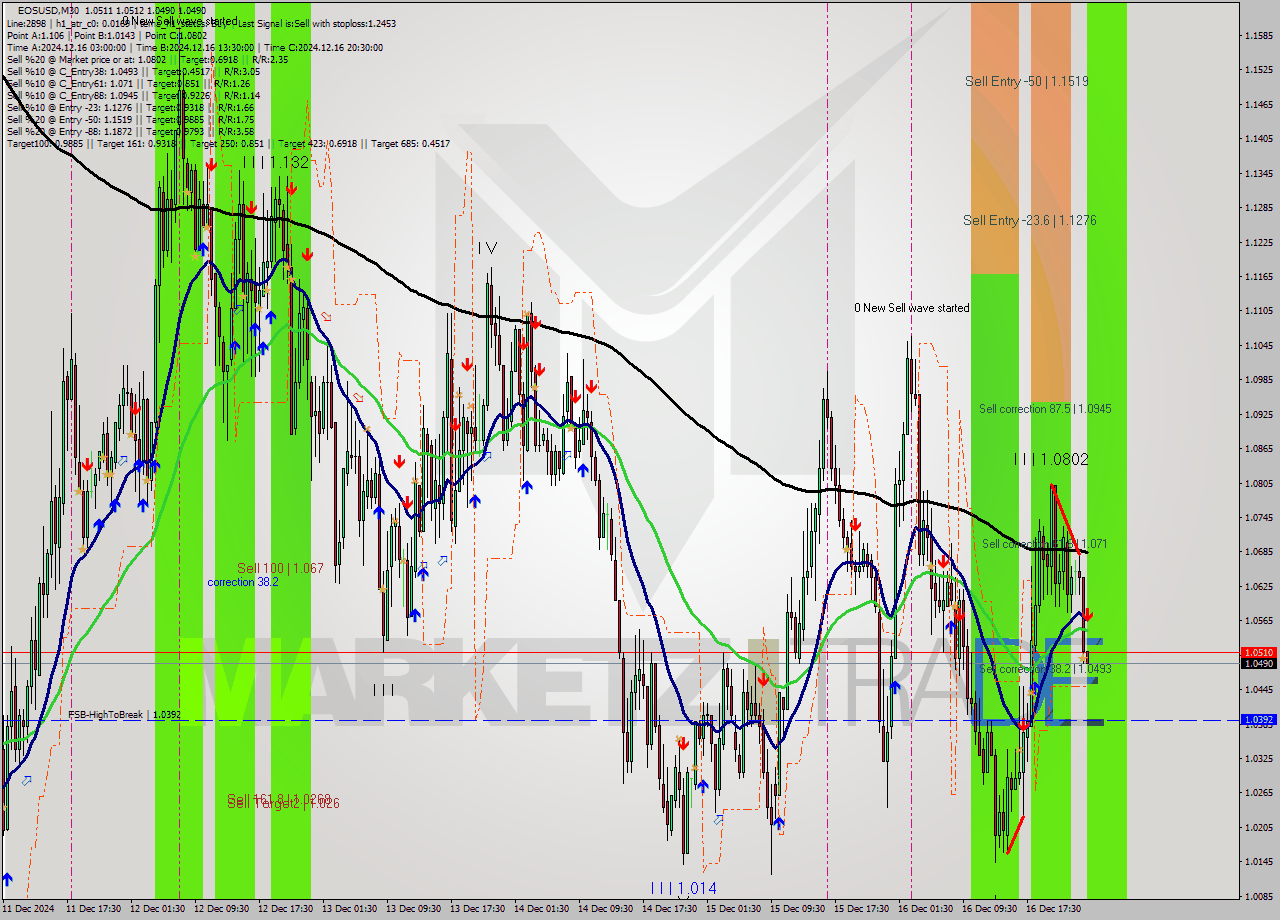Select the 'I I I 1.132' wave label

(275, 162)
